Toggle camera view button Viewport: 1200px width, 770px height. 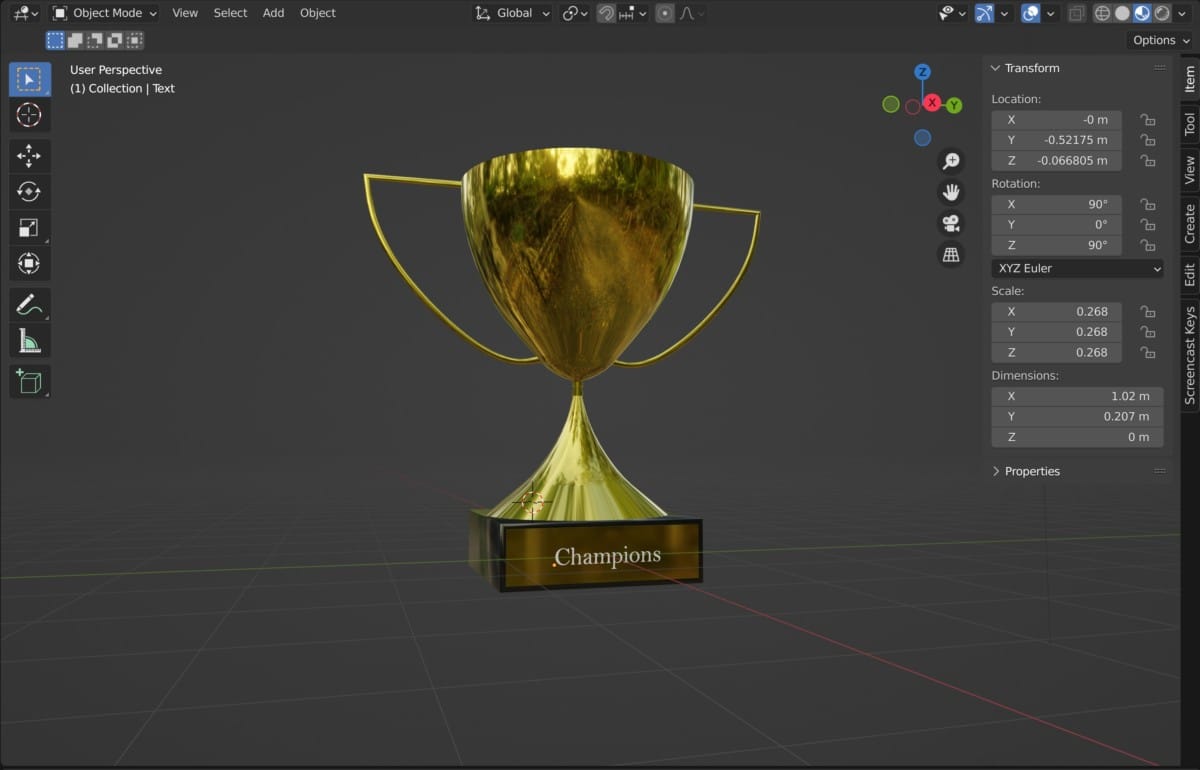(x=950, y=223)
